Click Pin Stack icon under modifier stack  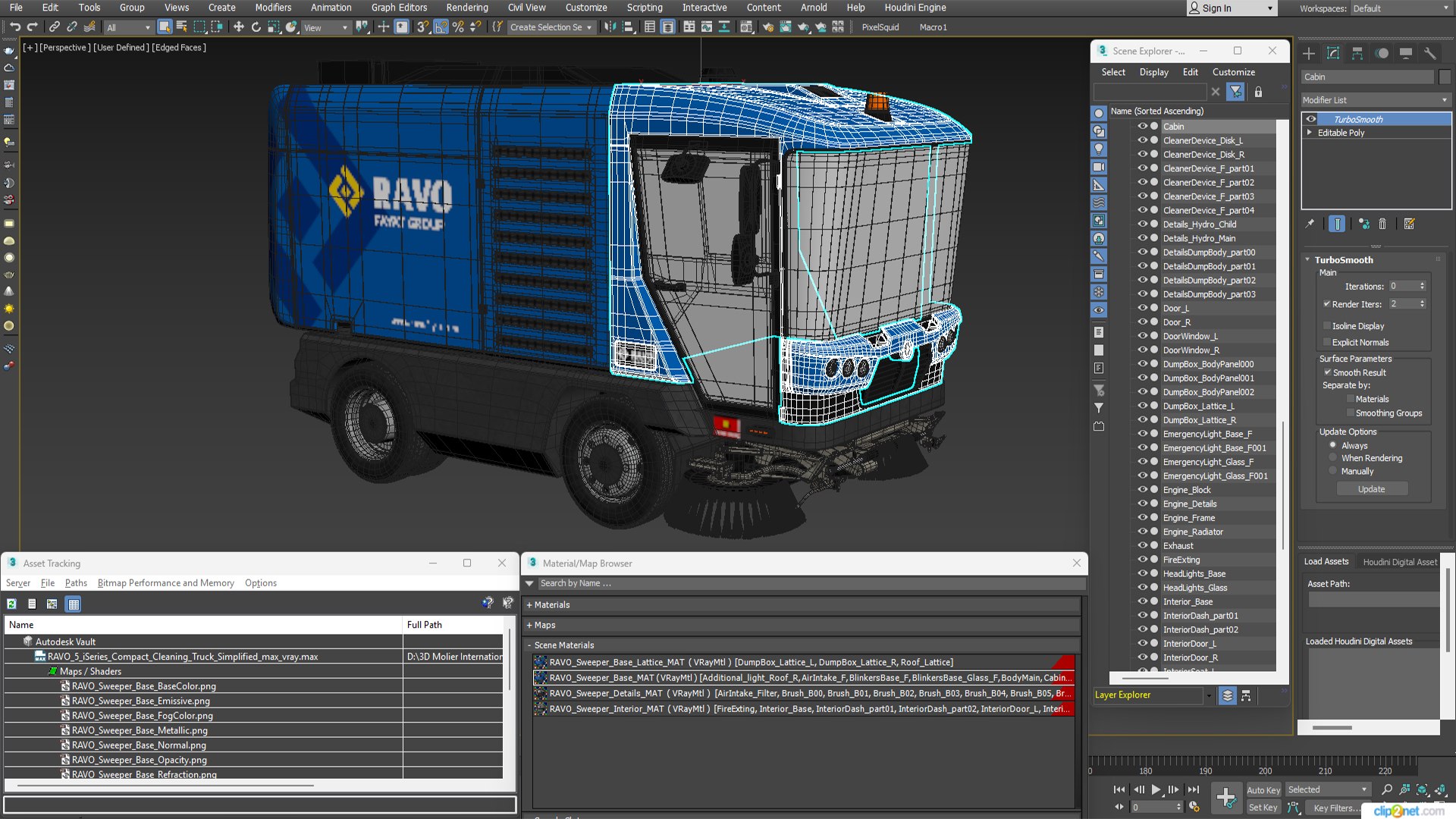[1310, 224]
